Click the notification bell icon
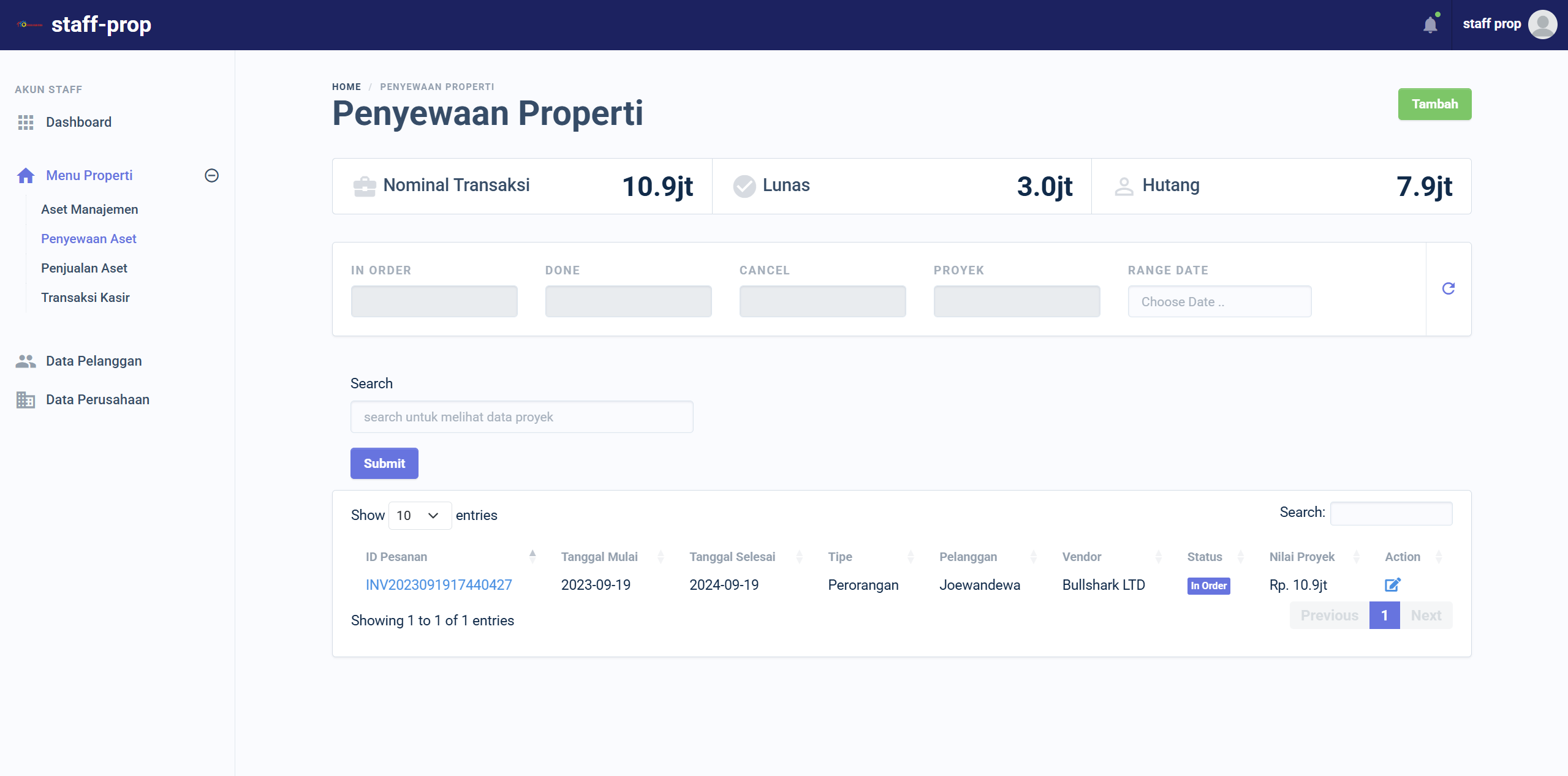 click(x=1430, y=25)
